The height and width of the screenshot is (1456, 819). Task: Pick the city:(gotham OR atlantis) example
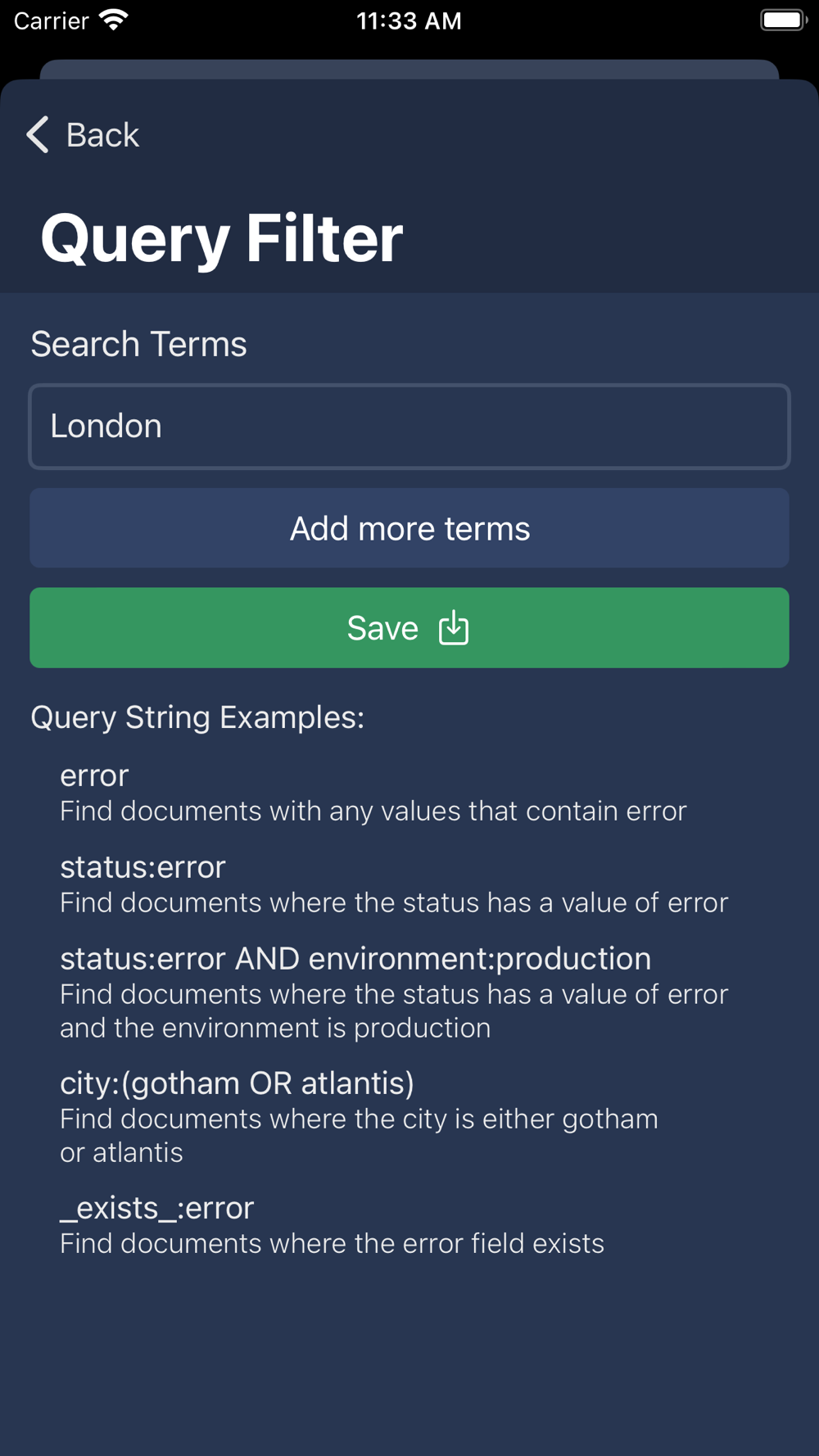click(237, 1083)
